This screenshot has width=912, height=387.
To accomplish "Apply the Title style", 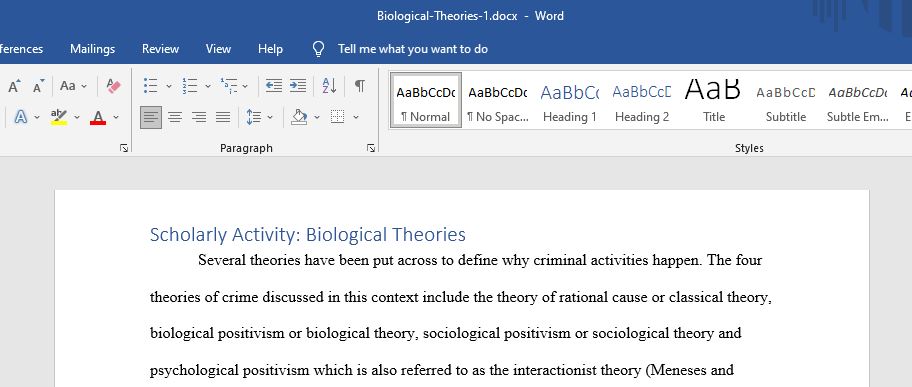I will coord(714,100).
